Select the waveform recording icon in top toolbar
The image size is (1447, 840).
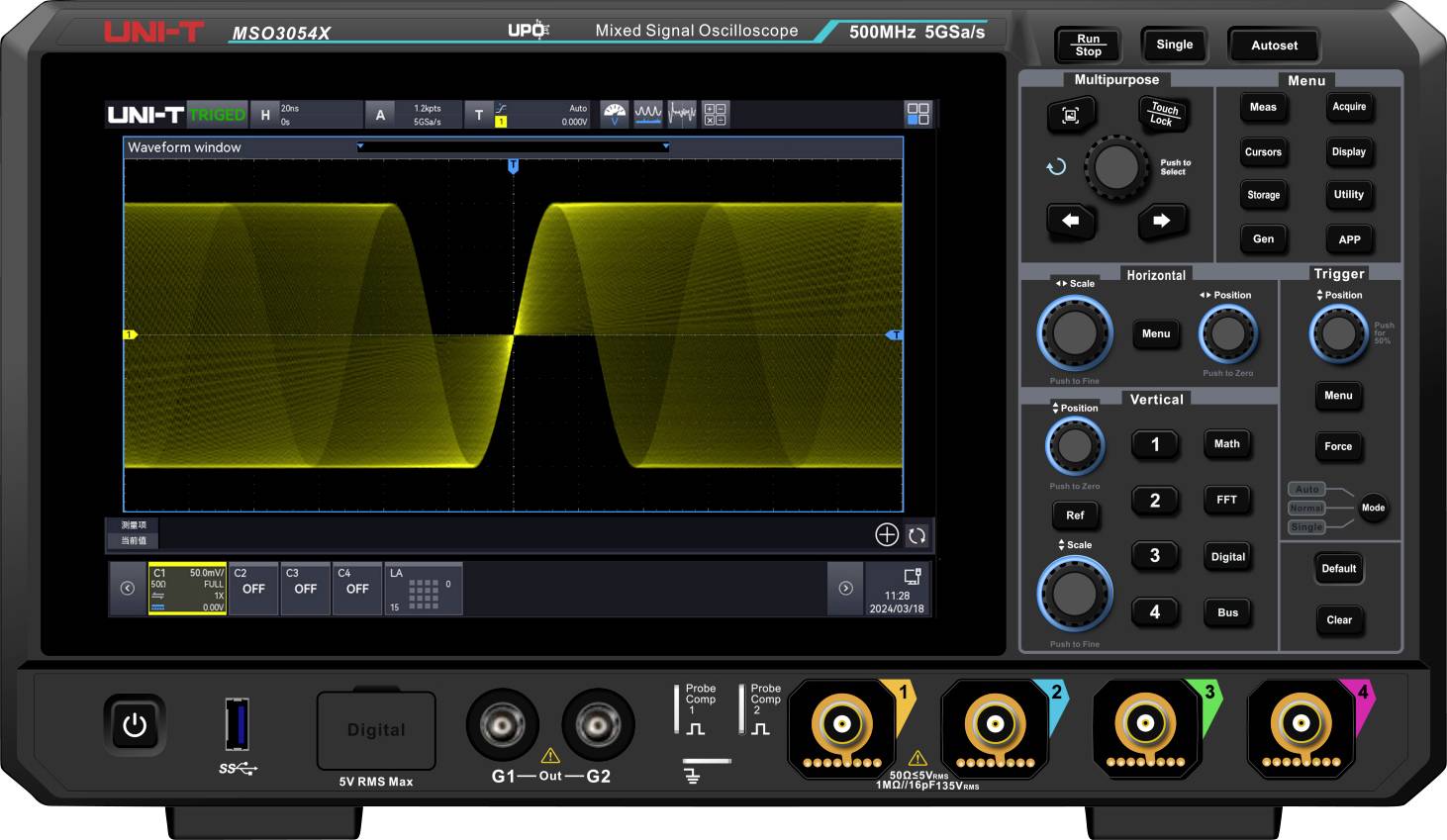point(647,114)
